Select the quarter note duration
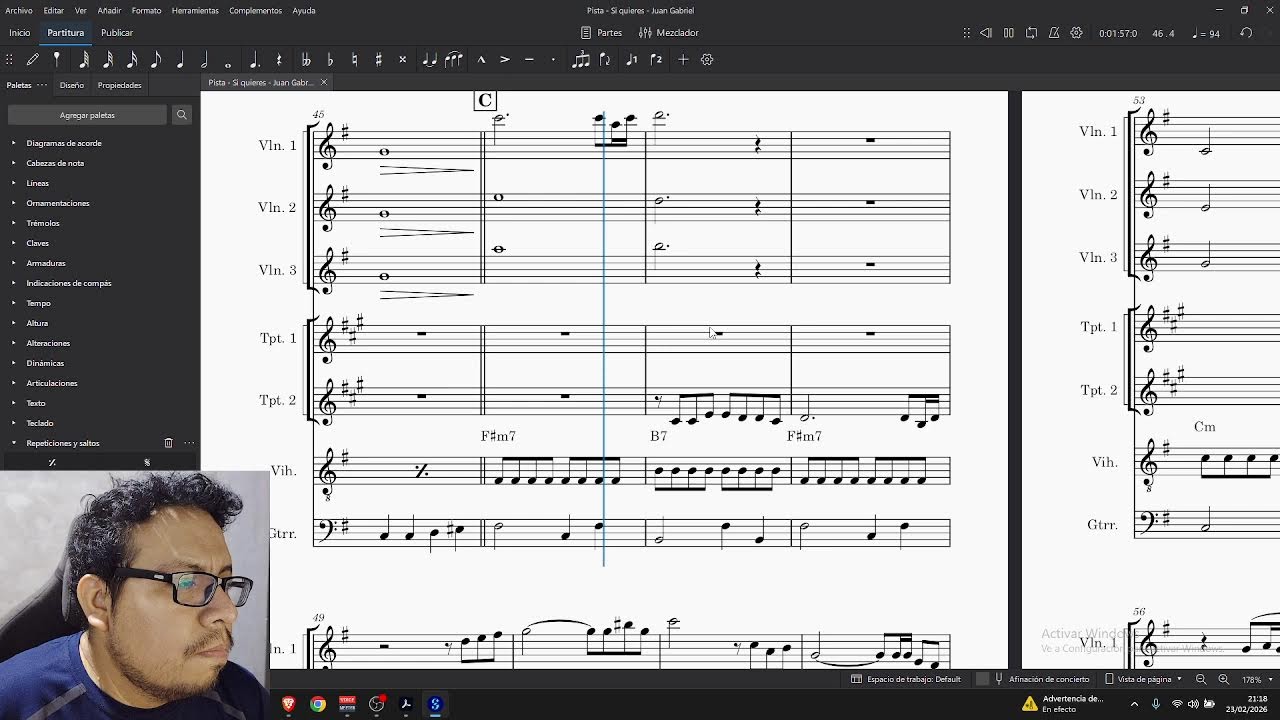The width and height of the screenshot is (1280, 720). click(180, 60)
